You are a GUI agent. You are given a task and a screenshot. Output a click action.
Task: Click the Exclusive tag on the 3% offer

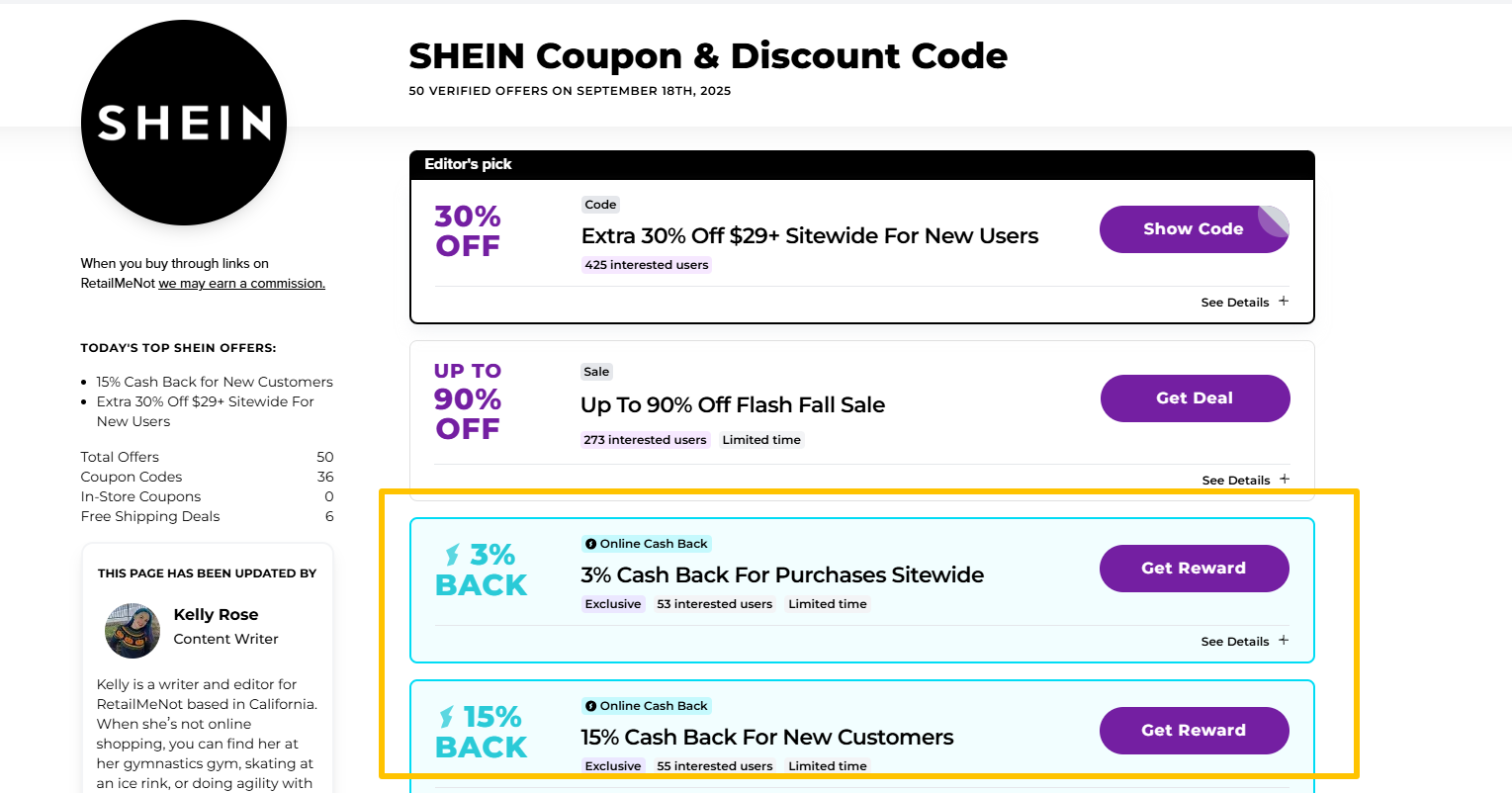[613, 603]
